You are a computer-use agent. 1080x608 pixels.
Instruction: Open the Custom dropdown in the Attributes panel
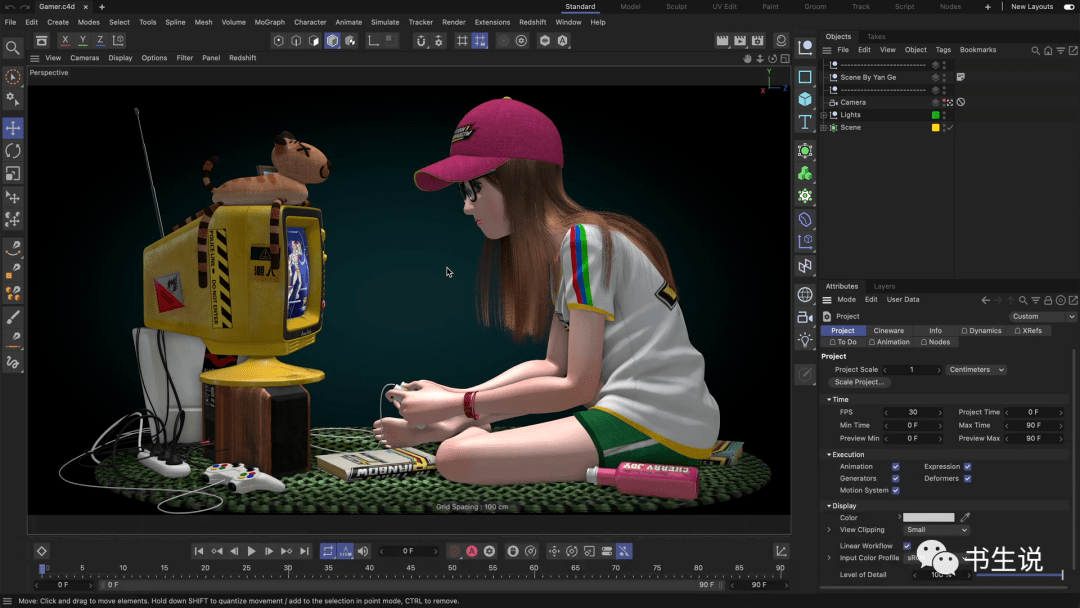(x=1043, y=316)
